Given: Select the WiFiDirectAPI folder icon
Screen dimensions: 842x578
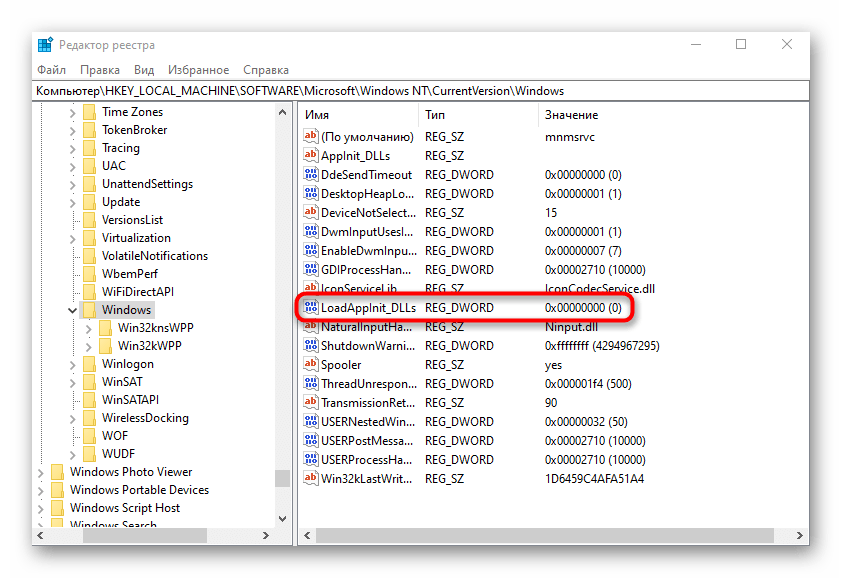Looking at the screenshot, I should (90, 292).
